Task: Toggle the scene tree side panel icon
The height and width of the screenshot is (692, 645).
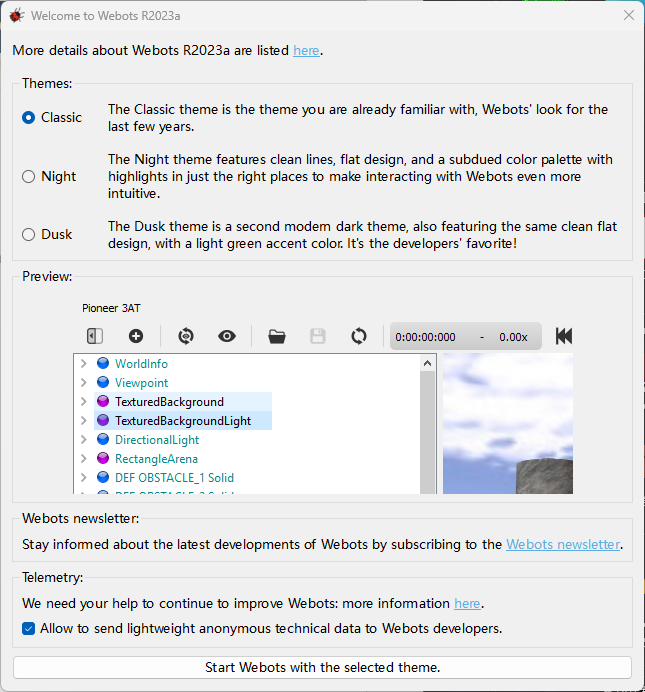Action: (94, 336)
